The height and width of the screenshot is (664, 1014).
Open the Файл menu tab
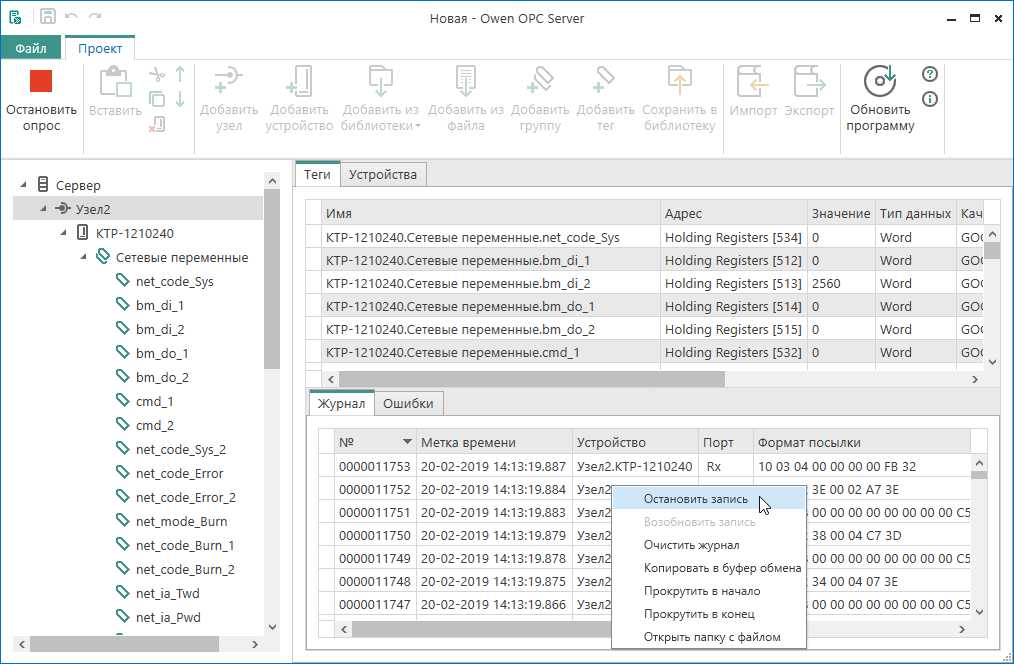[31, 48]
